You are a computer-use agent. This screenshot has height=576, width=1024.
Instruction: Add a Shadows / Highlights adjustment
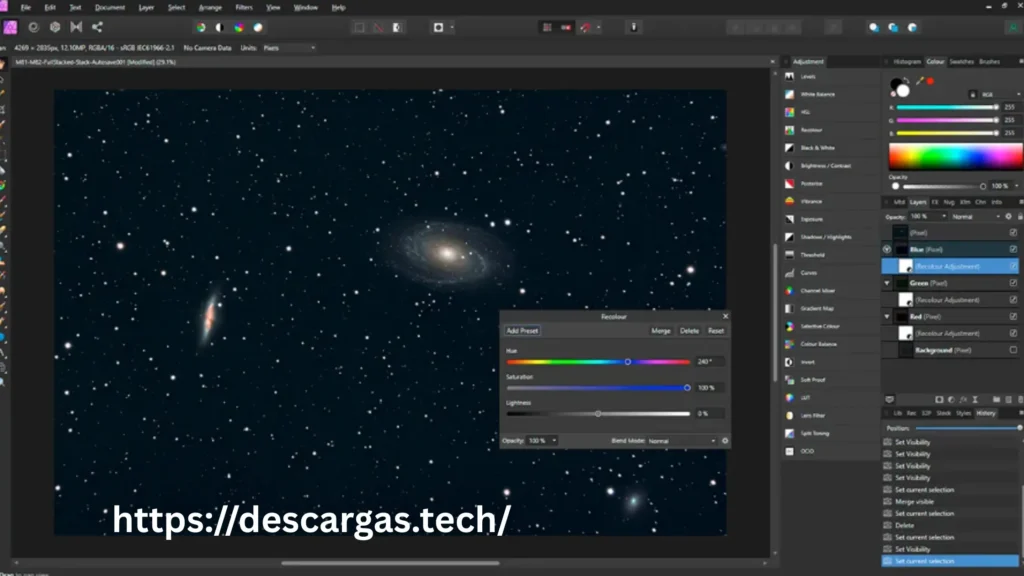pos(831,237)
